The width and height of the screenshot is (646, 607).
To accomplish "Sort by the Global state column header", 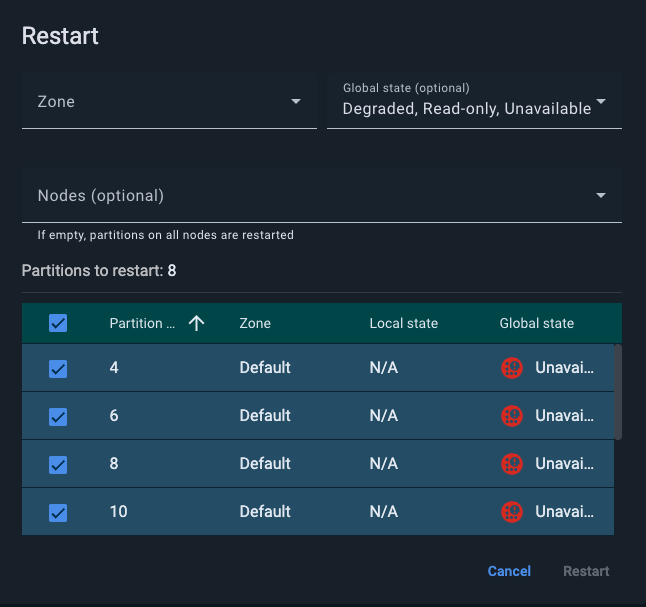I will (x=537, y=323).
